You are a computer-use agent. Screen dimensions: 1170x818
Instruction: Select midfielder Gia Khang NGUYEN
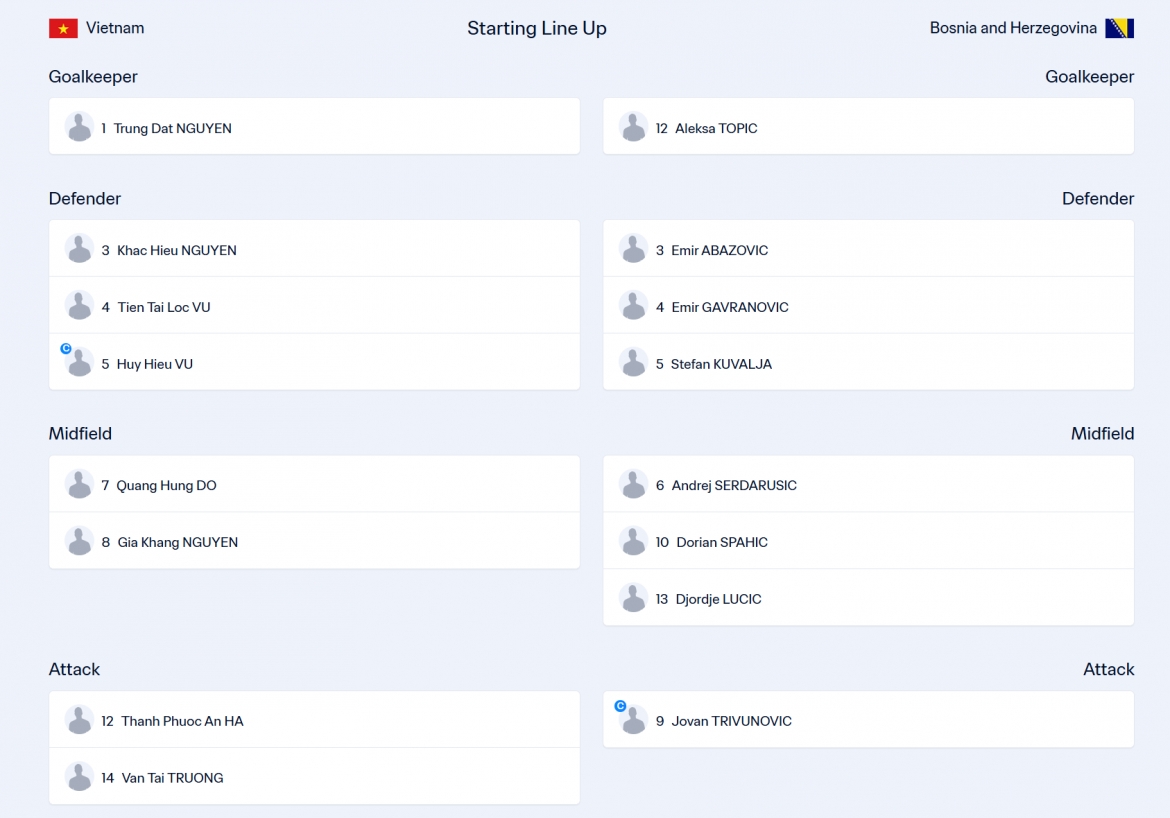(x=314, y=540)
